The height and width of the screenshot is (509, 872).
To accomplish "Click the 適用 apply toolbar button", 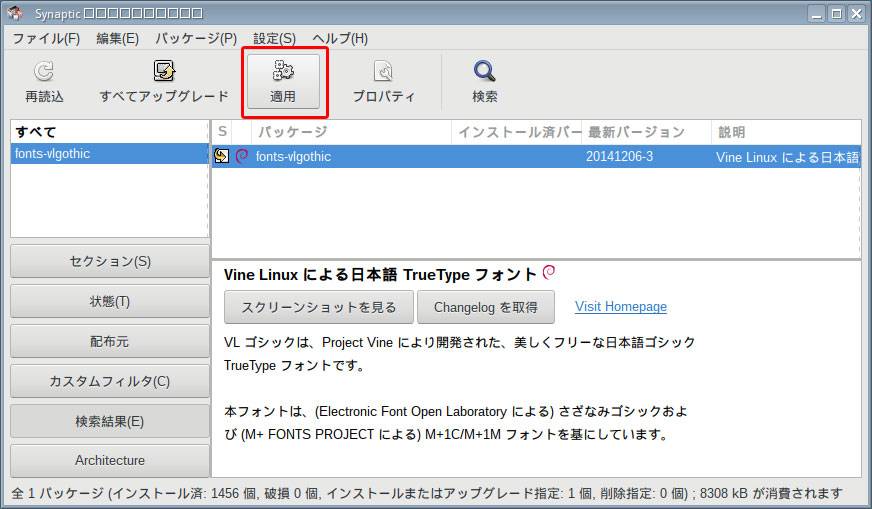I will [x=284, y=81].
